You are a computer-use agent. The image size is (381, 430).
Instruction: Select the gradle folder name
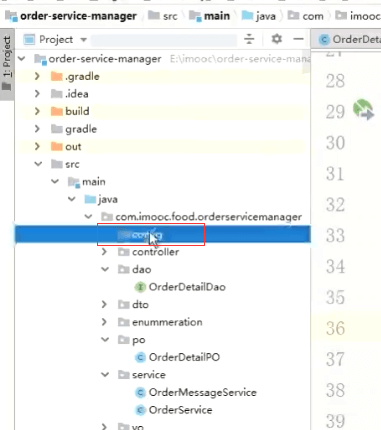coord(81,129)
